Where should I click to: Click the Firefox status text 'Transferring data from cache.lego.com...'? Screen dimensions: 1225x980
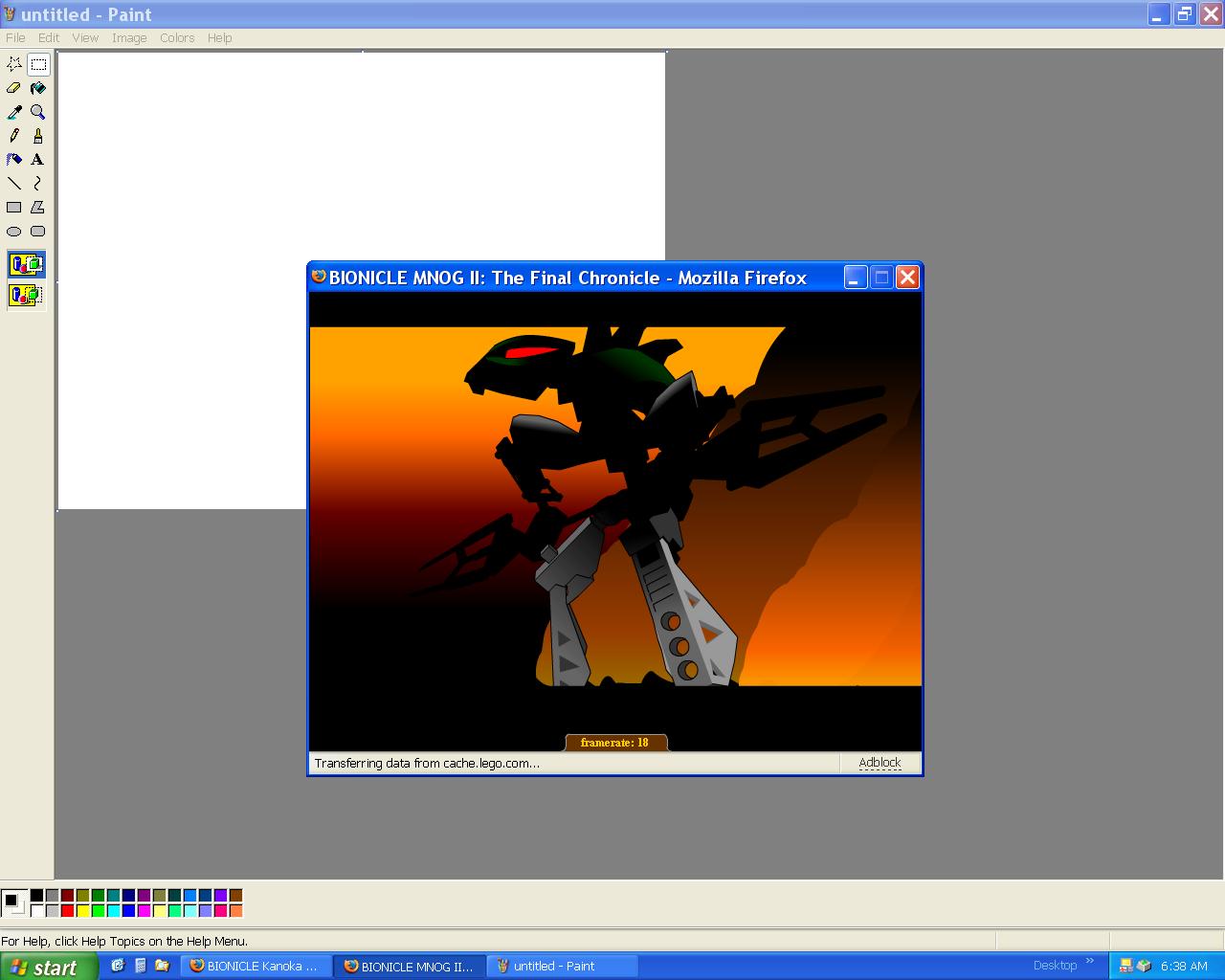[427, 763]
